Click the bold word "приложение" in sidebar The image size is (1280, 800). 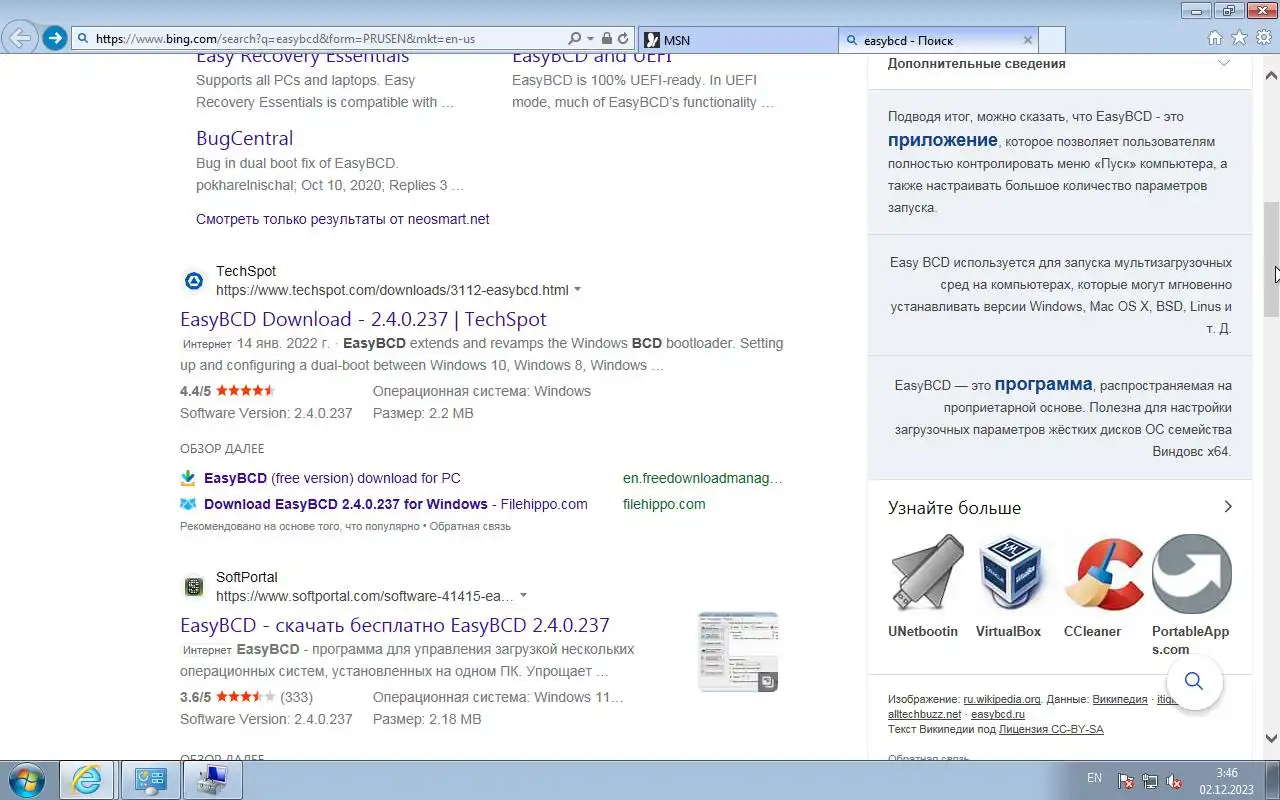click(x=942, y=140)
